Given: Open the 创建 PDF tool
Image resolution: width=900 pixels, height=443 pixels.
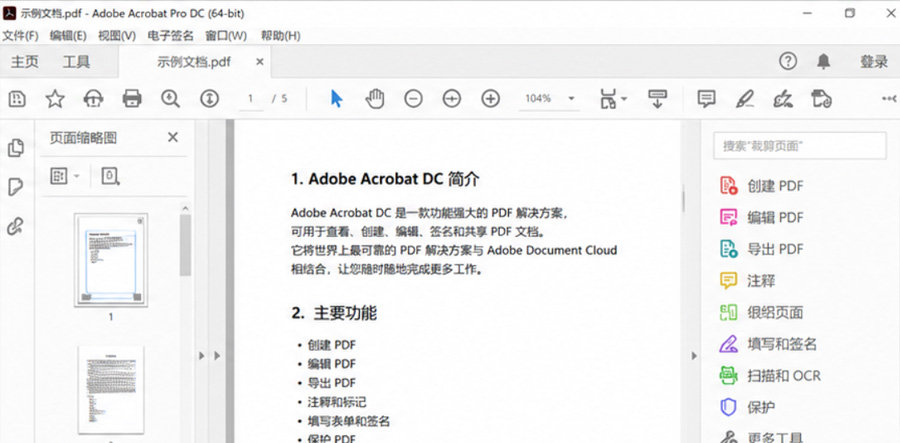Looking at the screenshot, I should (761, 186).
